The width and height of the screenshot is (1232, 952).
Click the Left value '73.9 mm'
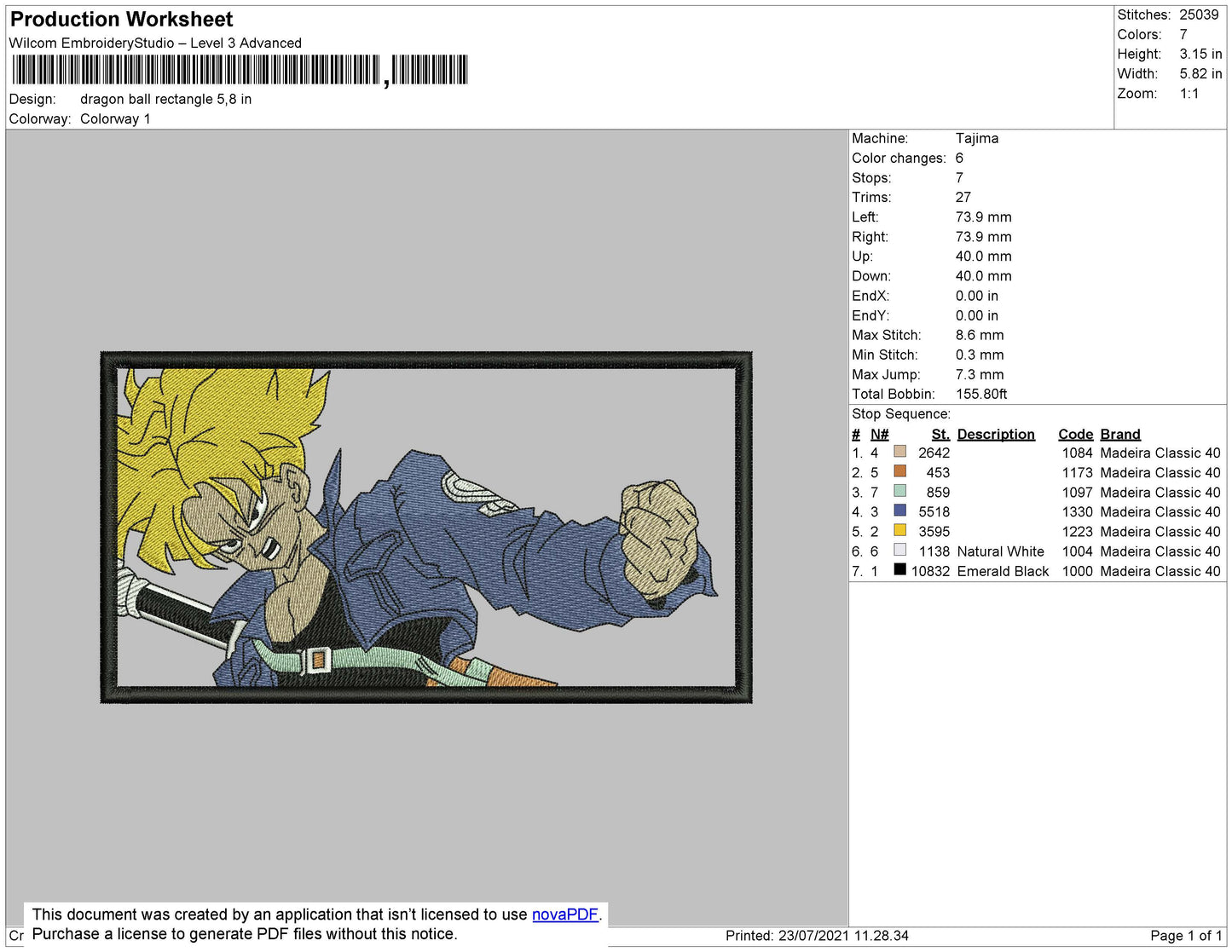pos(983,217)
